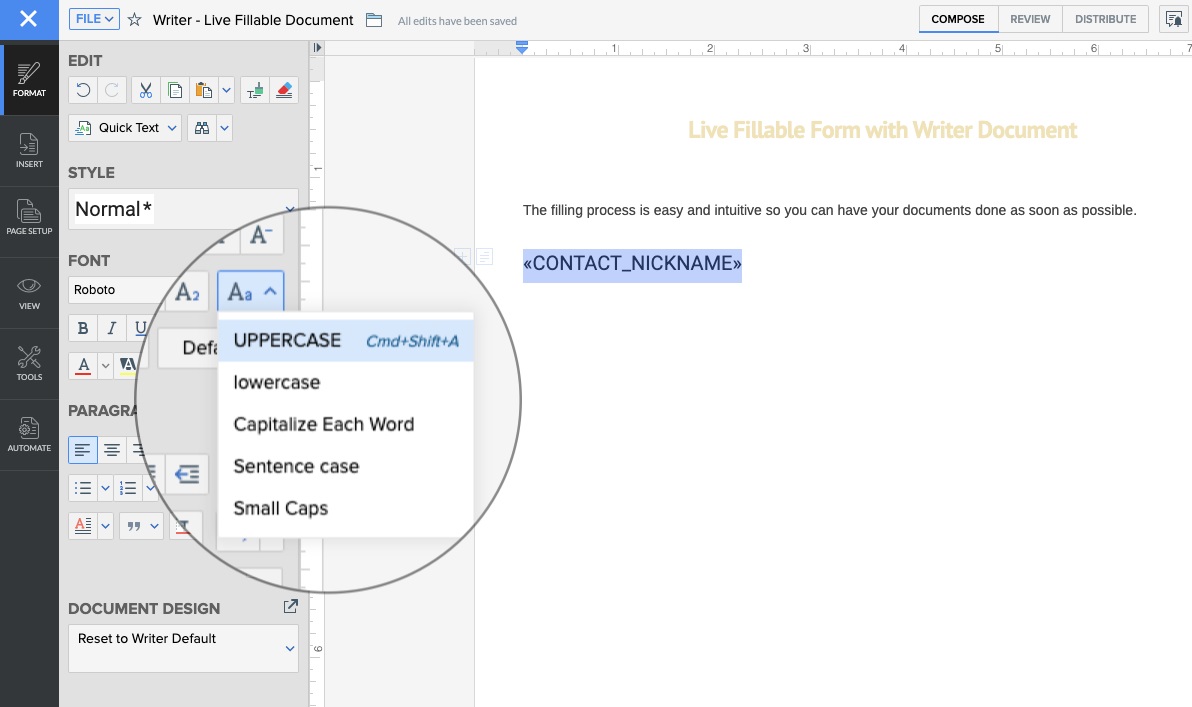The height and width of the screenshot is (707, 1192).
Task: Click the Redo arrow icon
Action: point(112,90)
